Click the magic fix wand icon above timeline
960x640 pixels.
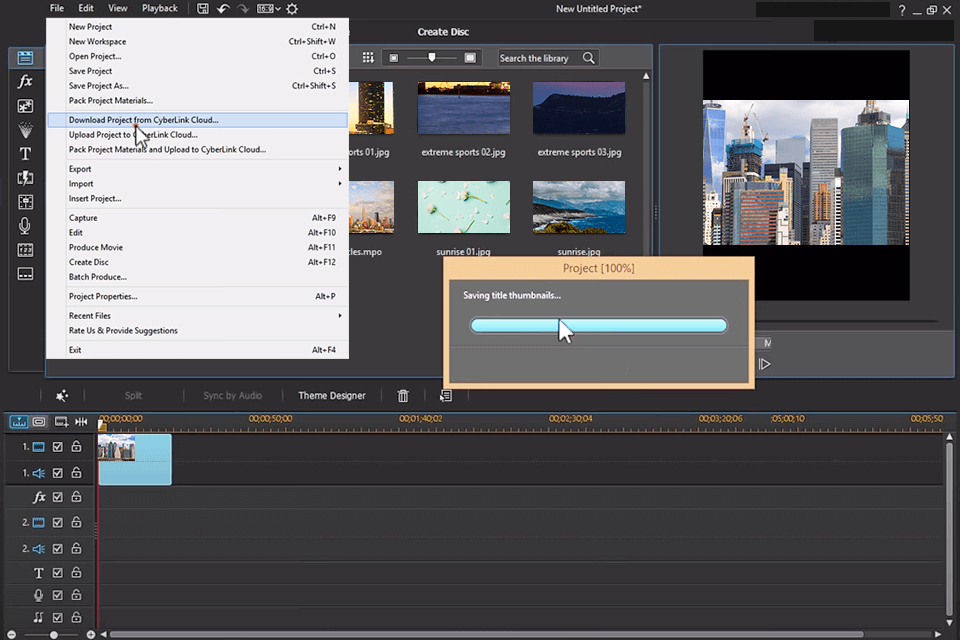(62, 396)
